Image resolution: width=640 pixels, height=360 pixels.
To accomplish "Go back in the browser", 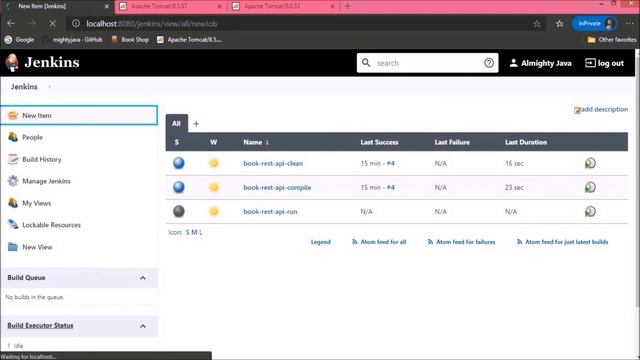I will tap(11, 24).
